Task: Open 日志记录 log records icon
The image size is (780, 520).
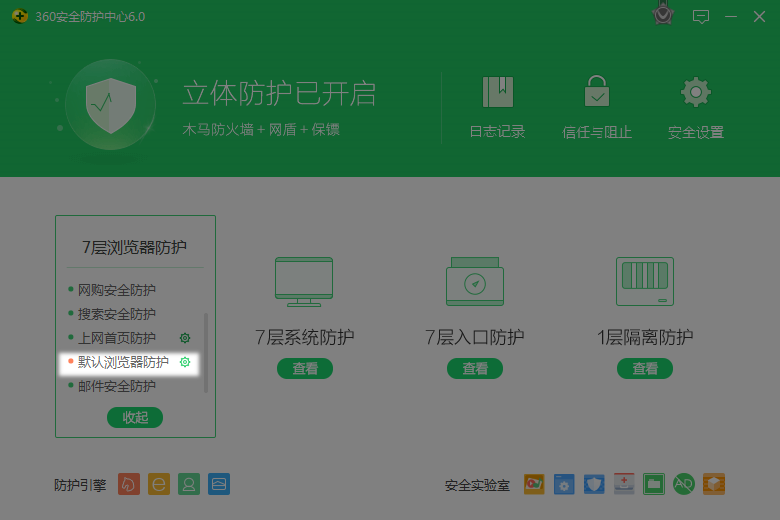Action: pyautogui.click(x=497, y=93)
